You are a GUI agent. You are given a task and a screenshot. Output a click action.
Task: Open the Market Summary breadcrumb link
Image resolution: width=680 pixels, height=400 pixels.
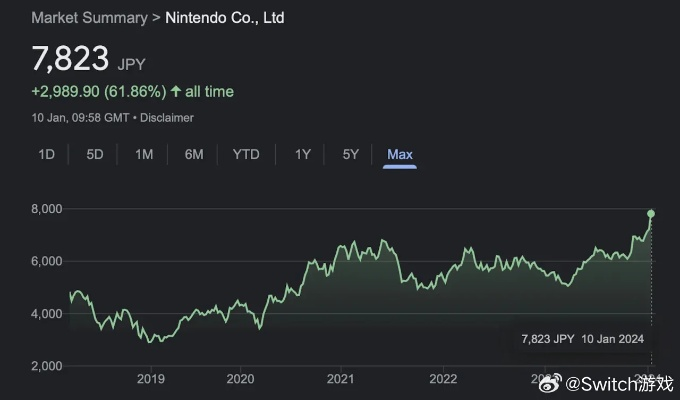pos(89,18)
